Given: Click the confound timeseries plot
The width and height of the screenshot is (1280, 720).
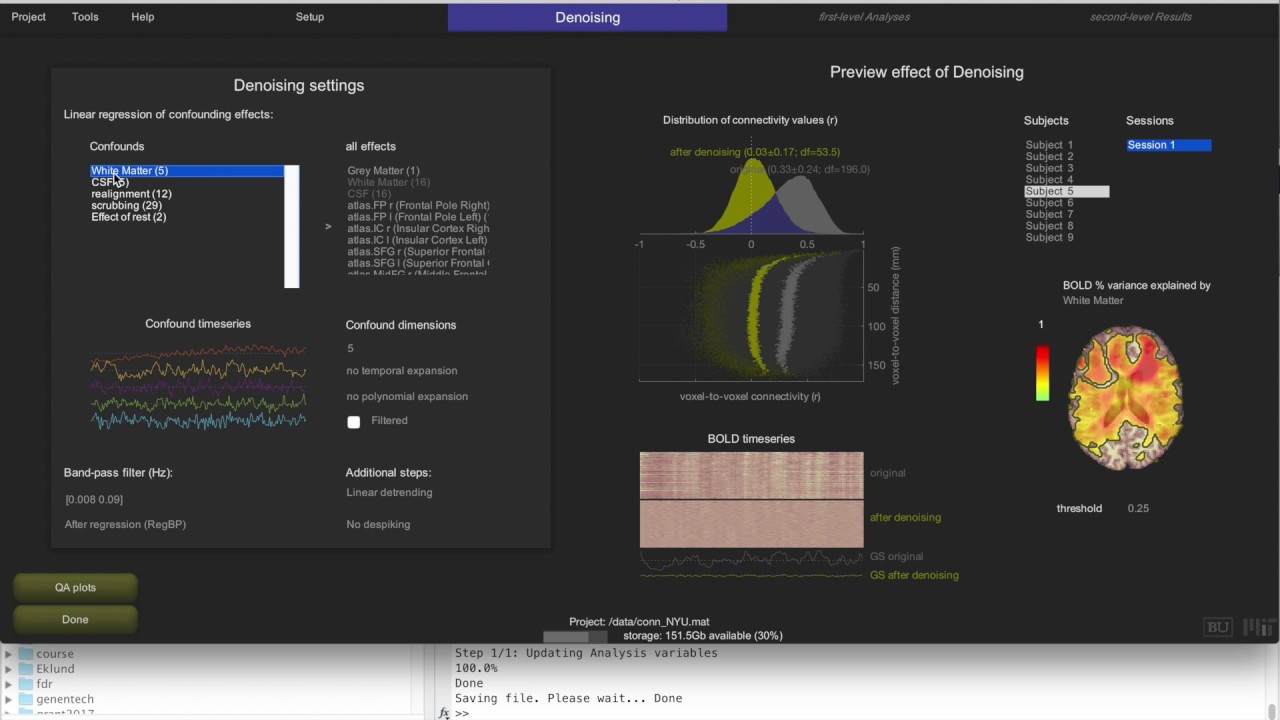Looking at the screenshot, I should tap(198, 388).
